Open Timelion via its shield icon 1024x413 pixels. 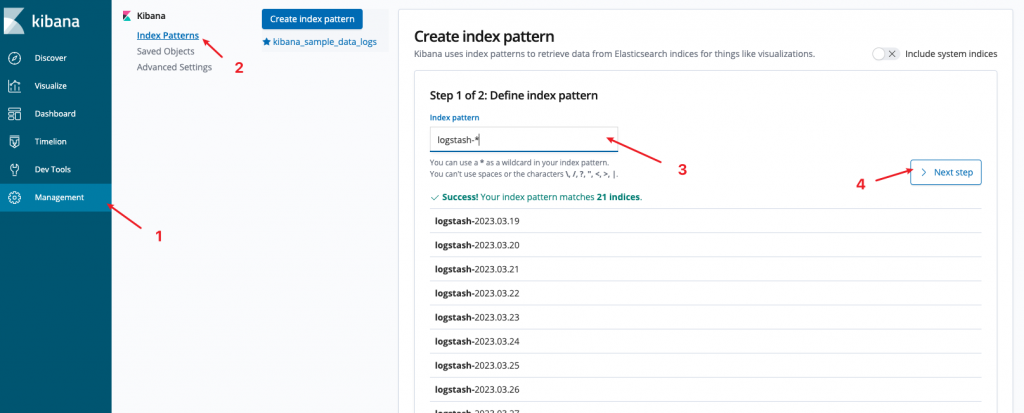click(14, 141)
